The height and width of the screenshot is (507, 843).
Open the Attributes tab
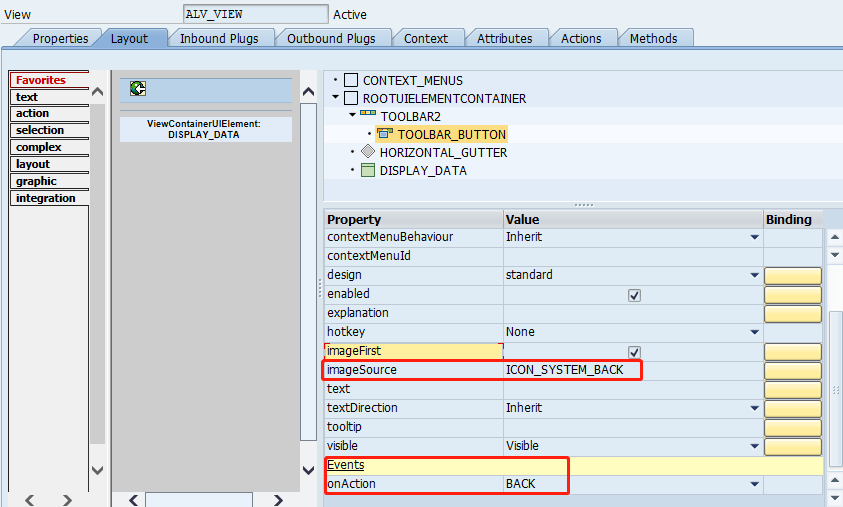click(504, 39)
